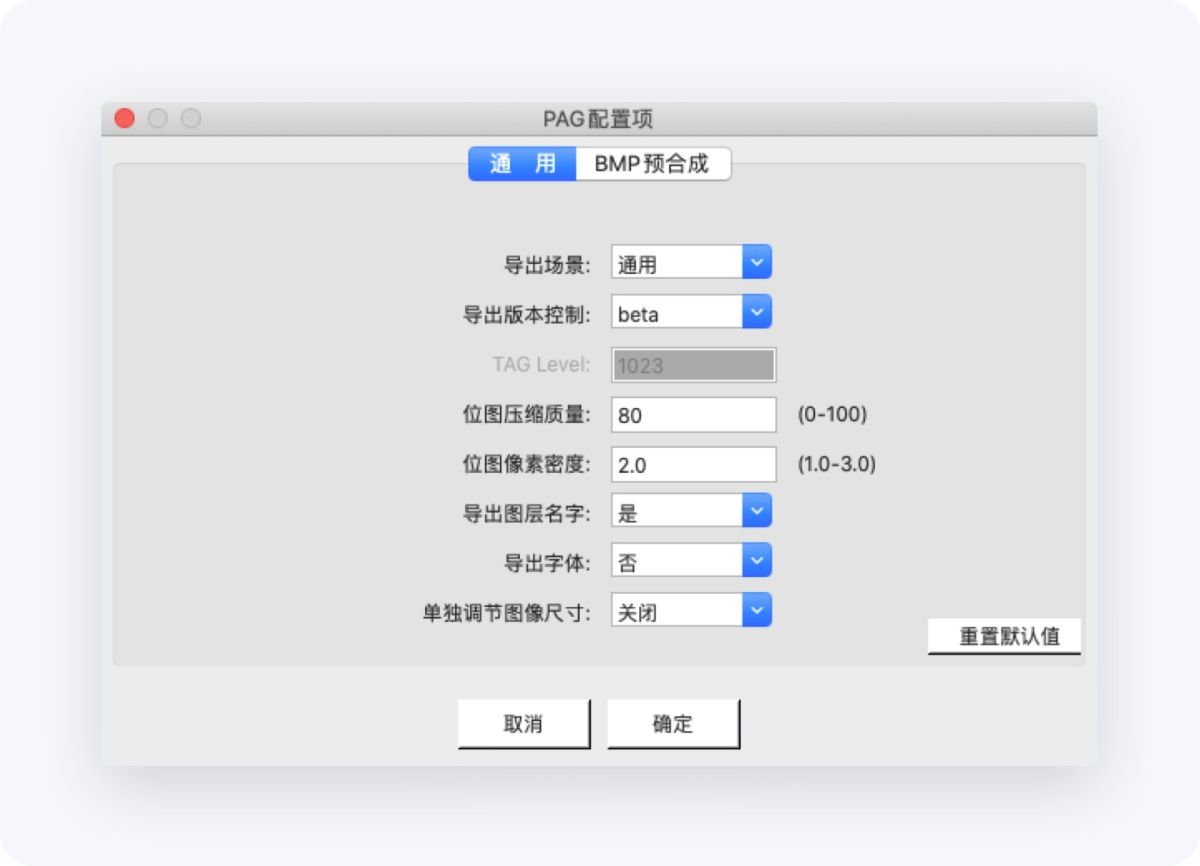1200x866 pixels.
Task: Click the 位图像素密度 label
Action: 527,464
